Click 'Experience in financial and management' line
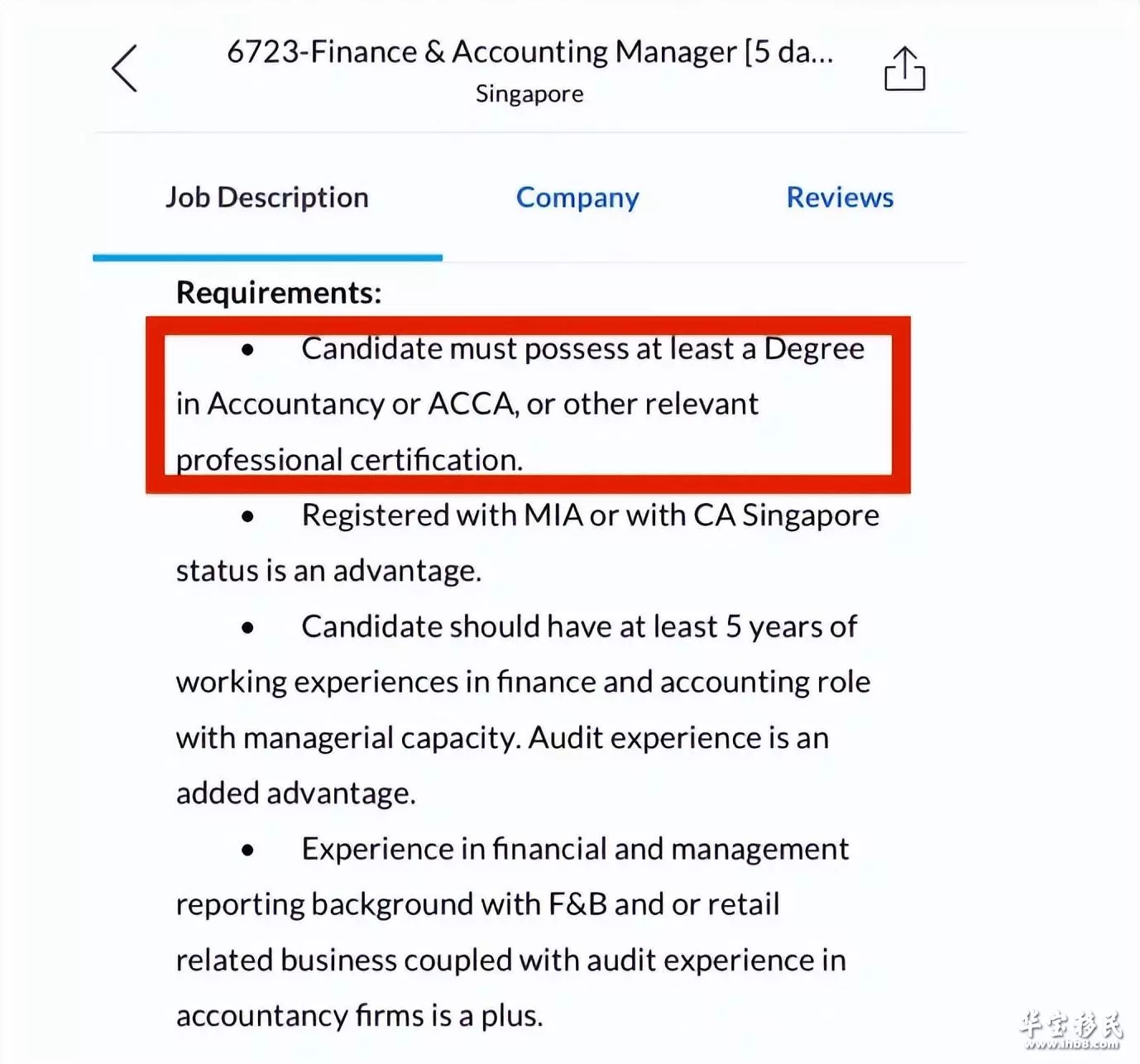The image size is (1140, 1064). [575, 849]
